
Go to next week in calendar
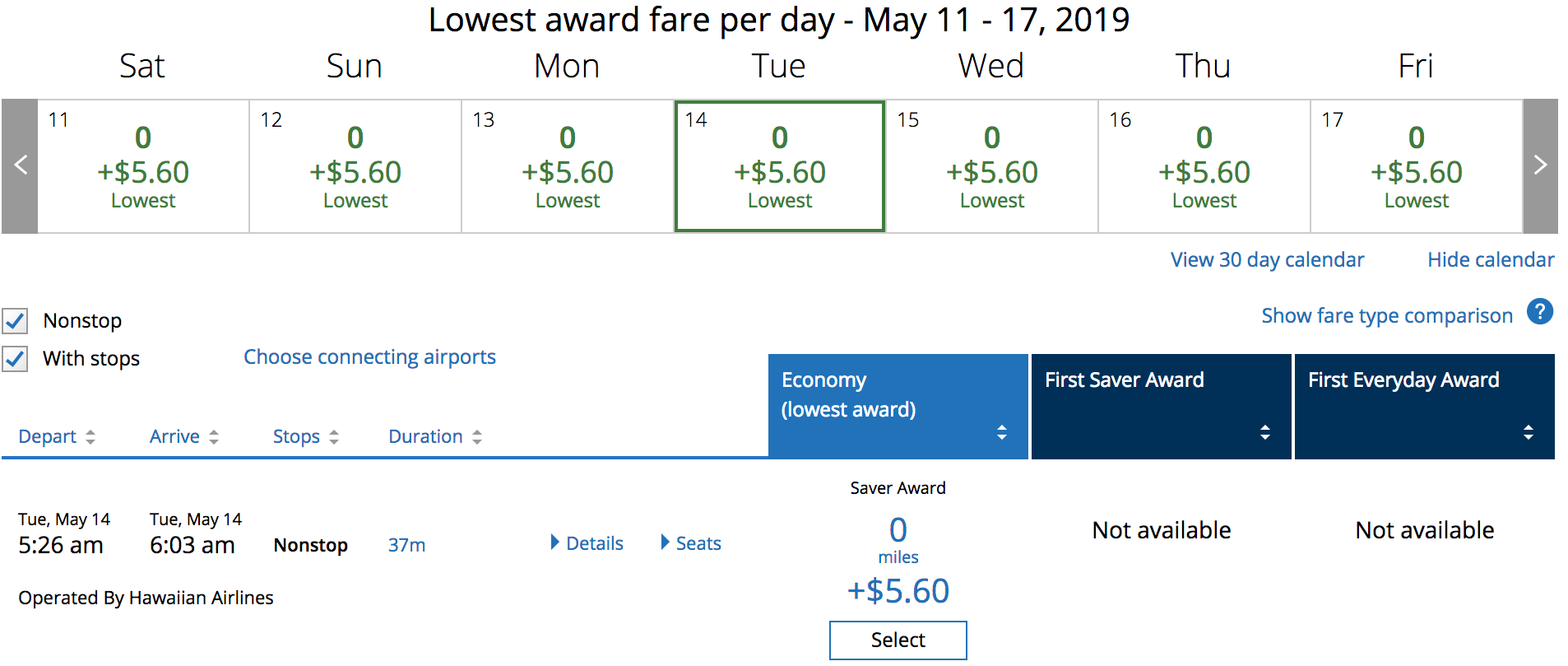pos(1540,165)
